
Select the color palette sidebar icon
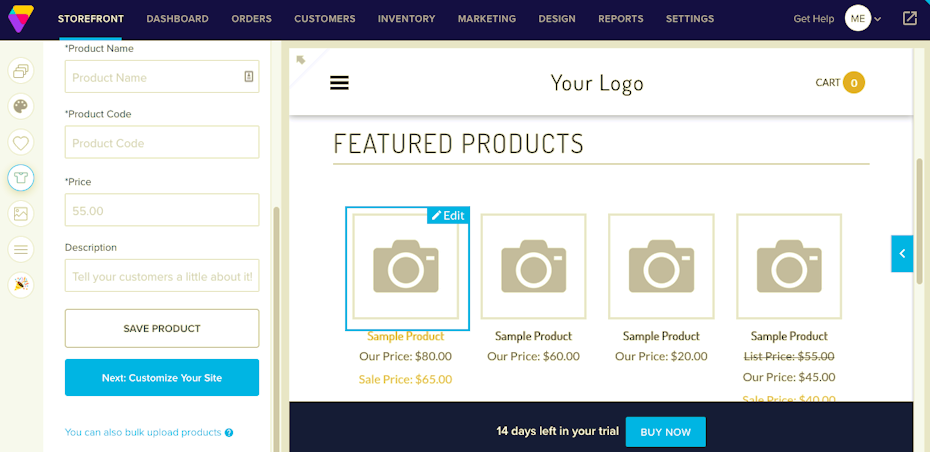point(21,107)
